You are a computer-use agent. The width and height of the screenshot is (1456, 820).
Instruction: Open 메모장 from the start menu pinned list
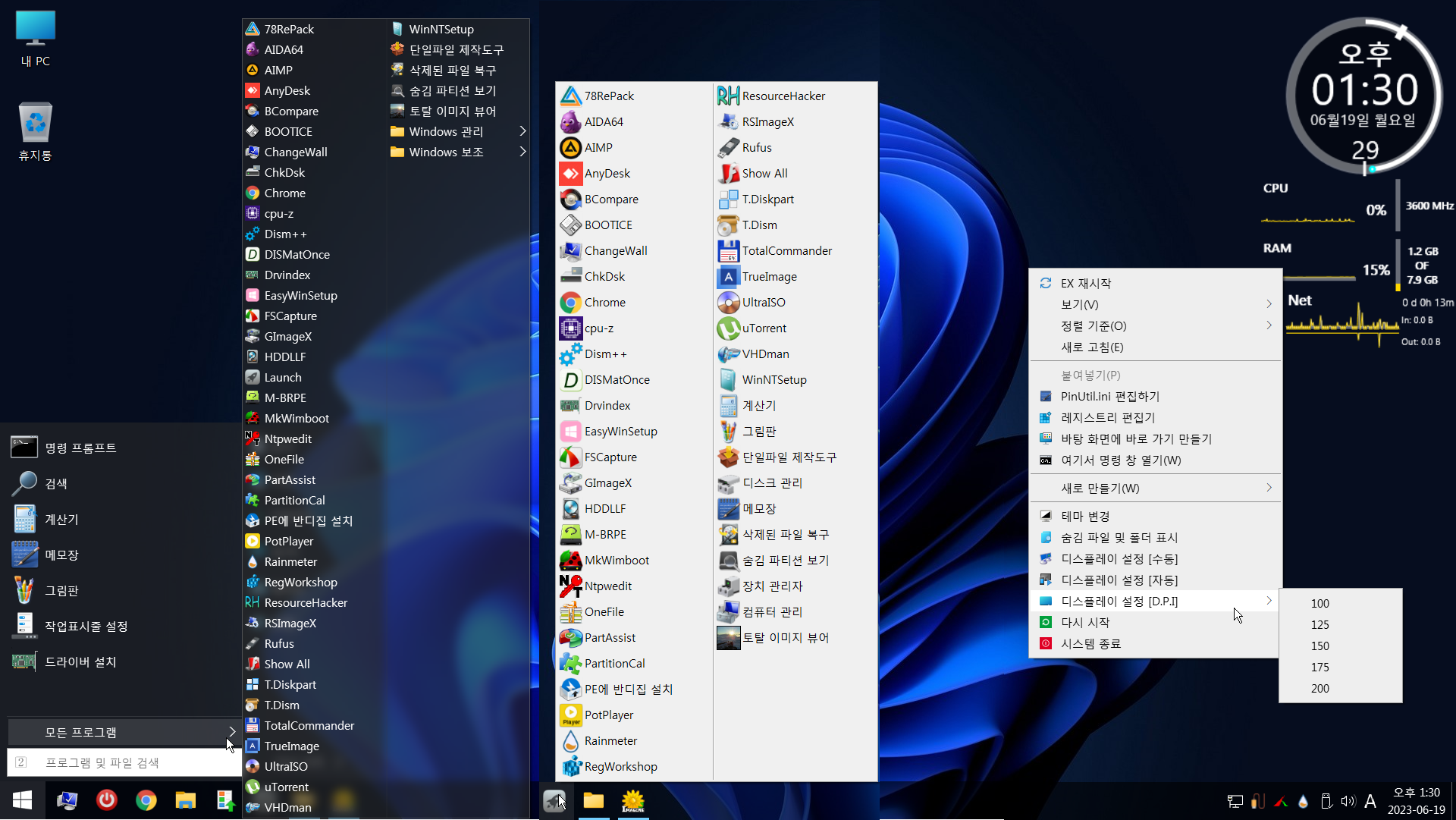[121, 555]
